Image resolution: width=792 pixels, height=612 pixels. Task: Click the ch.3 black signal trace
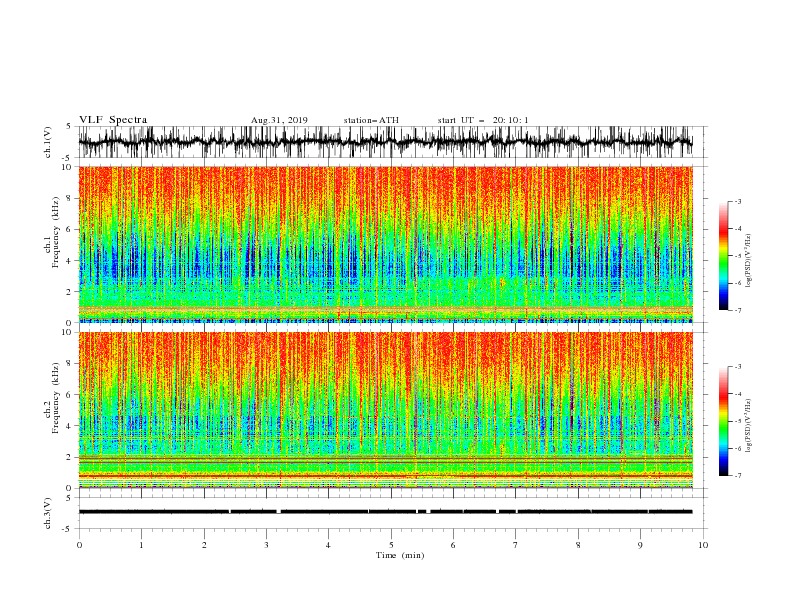pos(385,512)
